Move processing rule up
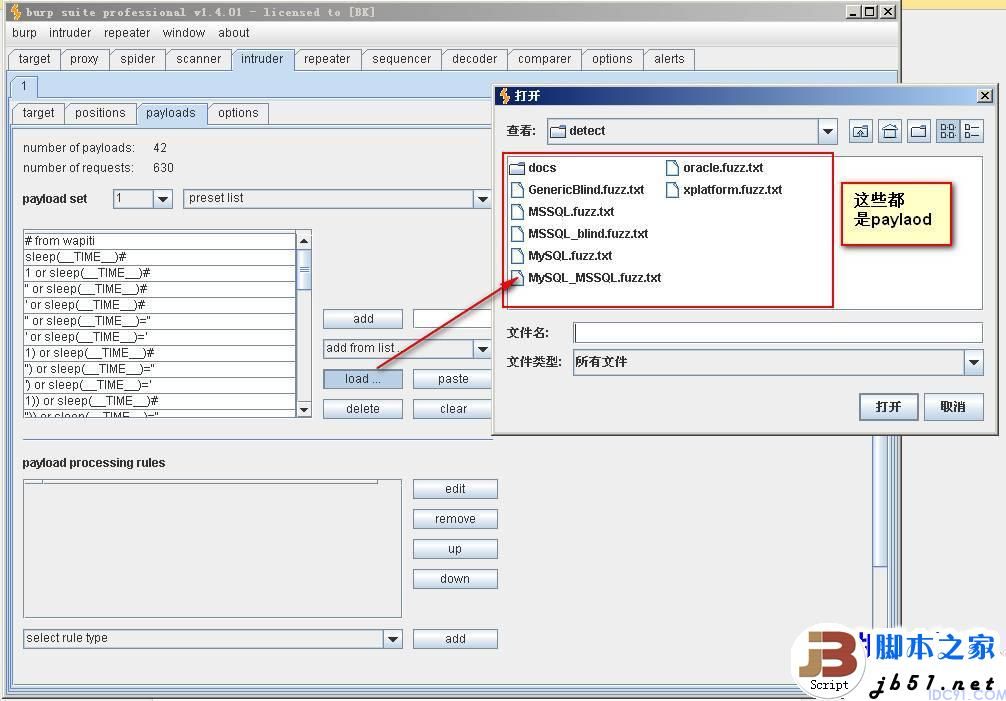Image resolution: width=1006 pixels, height=701 pixels. click(x=455, y=549)
